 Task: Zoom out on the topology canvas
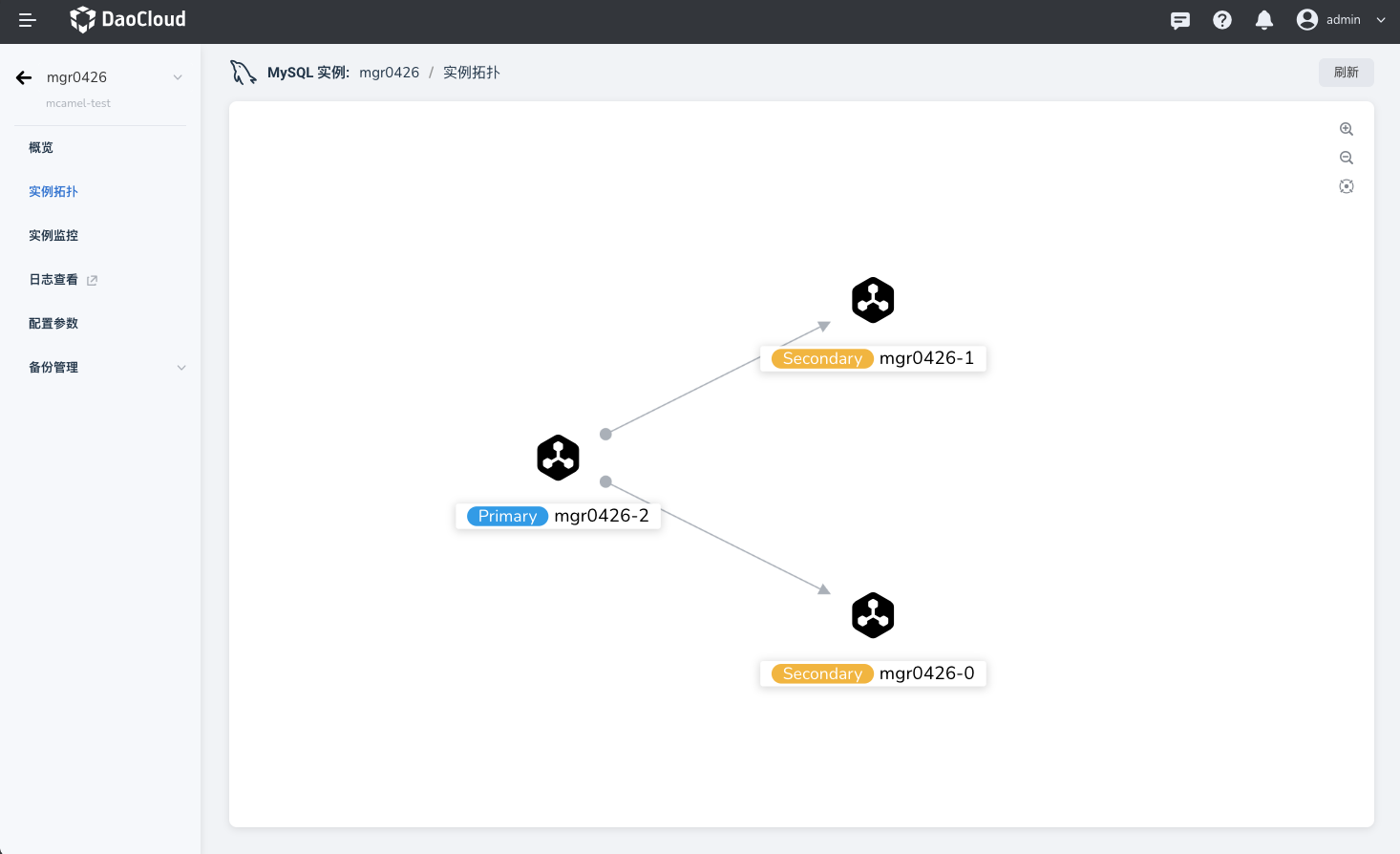coord(1347,158)
